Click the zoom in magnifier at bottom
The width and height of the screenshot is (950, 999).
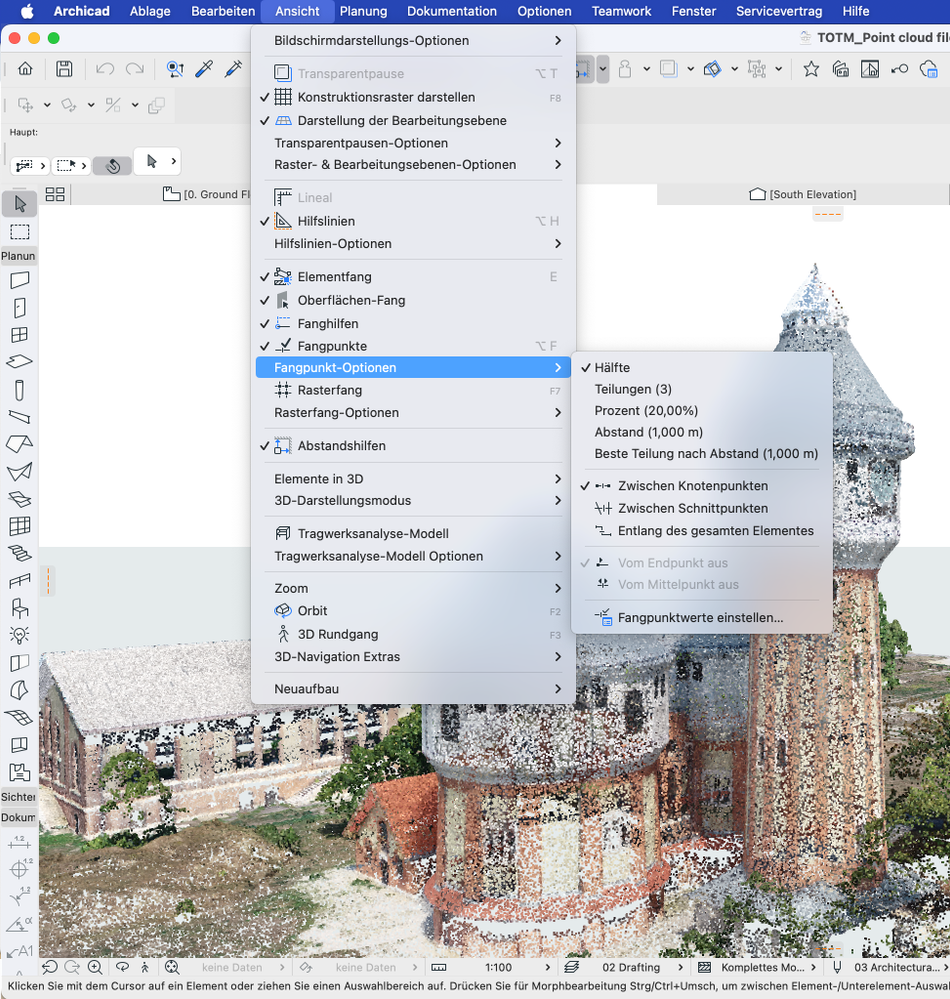coord(95,967)
